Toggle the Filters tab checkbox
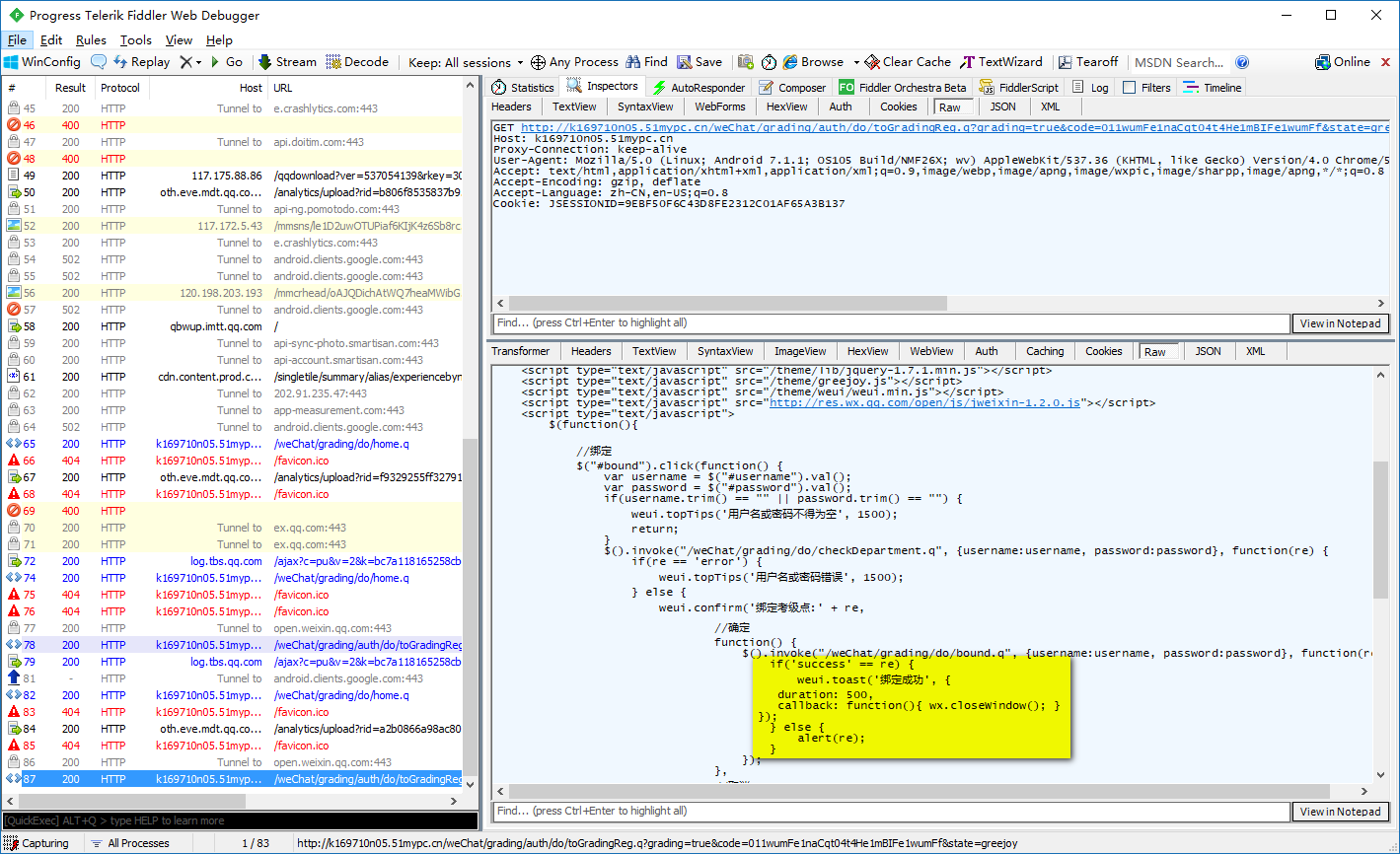1400x854 pixels. [x=1130, y=88]
